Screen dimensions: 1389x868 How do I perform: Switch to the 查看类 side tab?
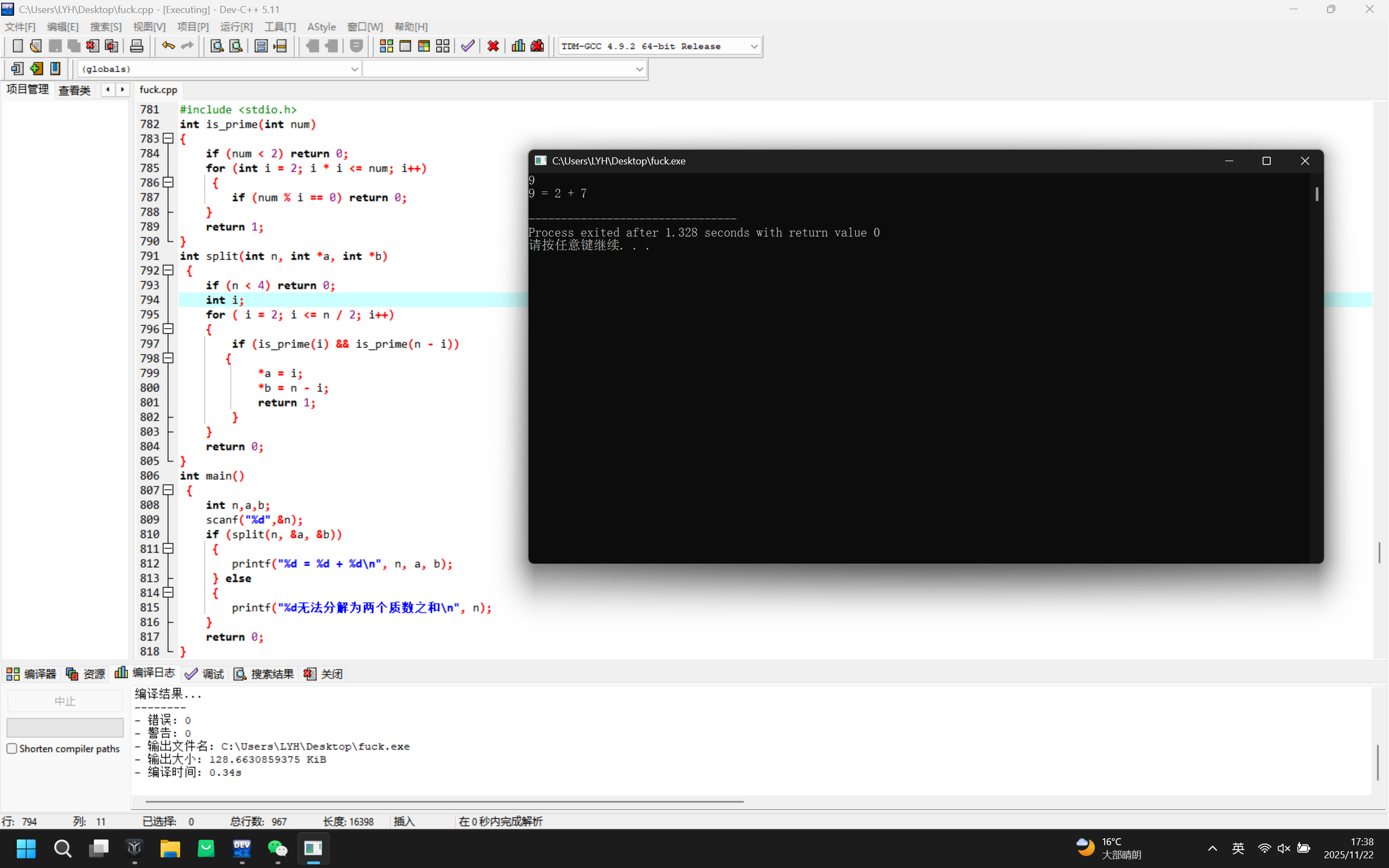pos(75,90)
